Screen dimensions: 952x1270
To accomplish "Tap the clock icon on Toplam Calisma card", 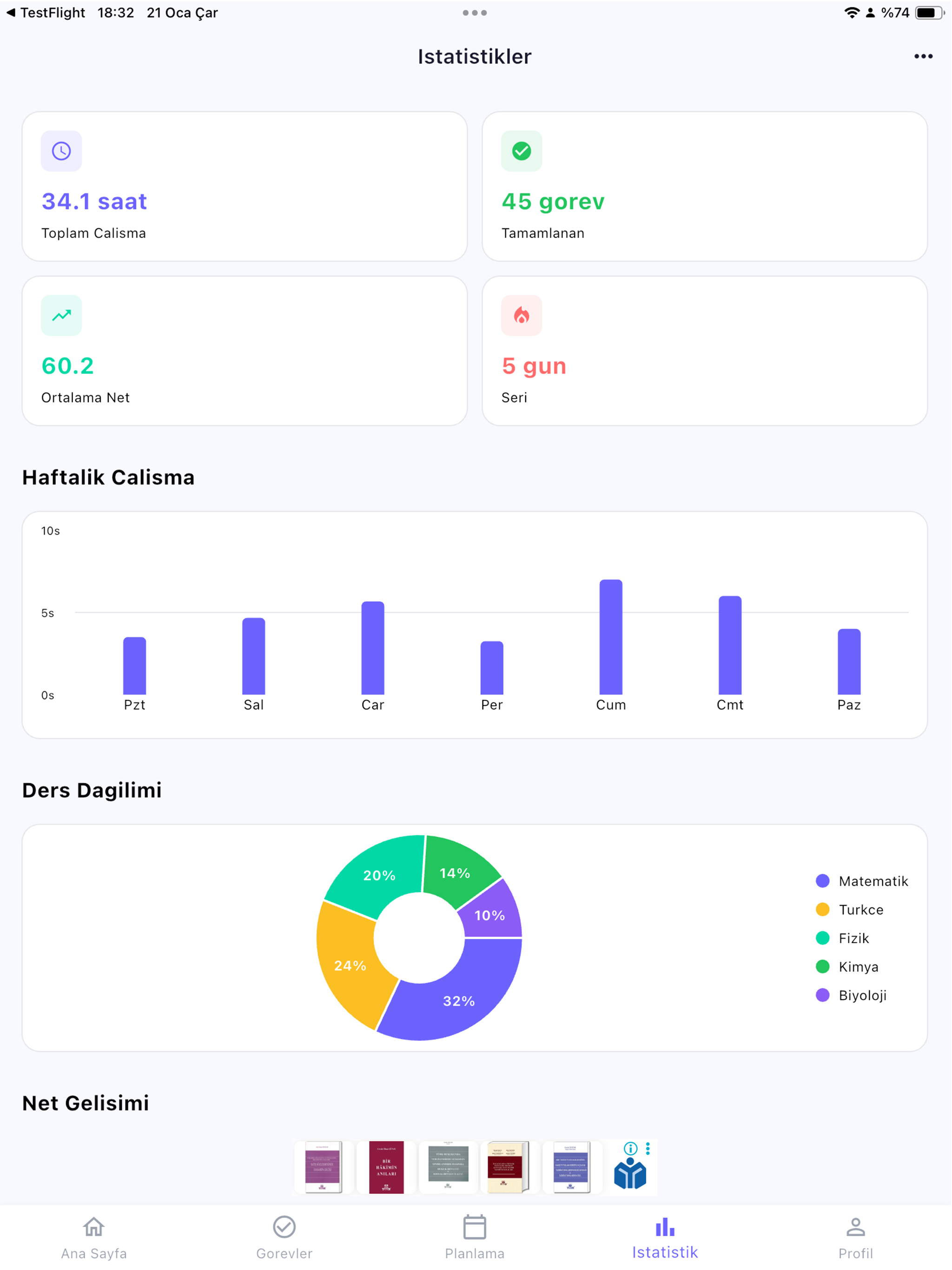I will pyautogui.click(x=61, y=151).
